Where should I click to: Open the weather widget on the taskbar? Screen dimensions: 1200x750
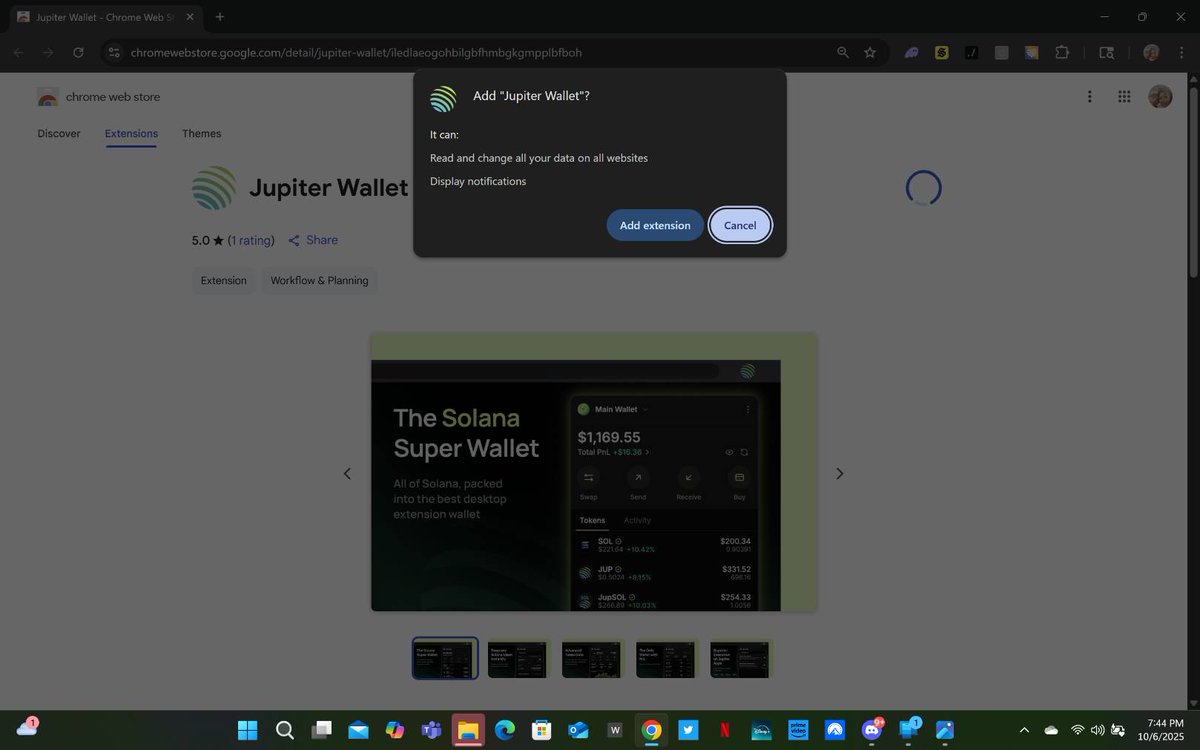27,728
